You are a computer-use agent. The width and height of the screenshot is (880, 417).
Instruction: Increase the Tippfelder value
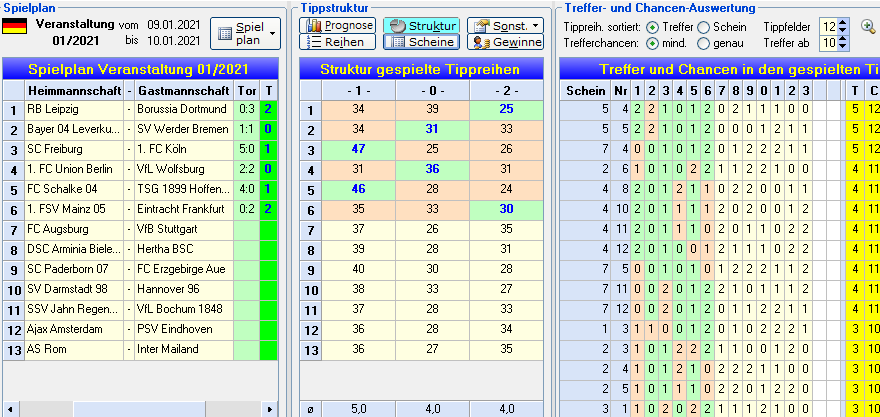click(x=844, y=23)
